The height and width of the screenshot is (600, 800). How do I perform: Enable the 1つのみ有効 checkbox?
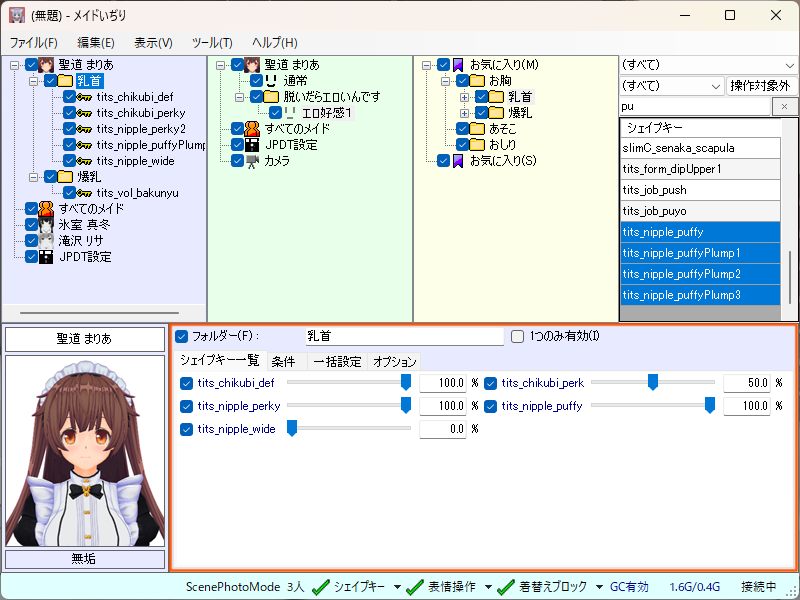(517, 336)
